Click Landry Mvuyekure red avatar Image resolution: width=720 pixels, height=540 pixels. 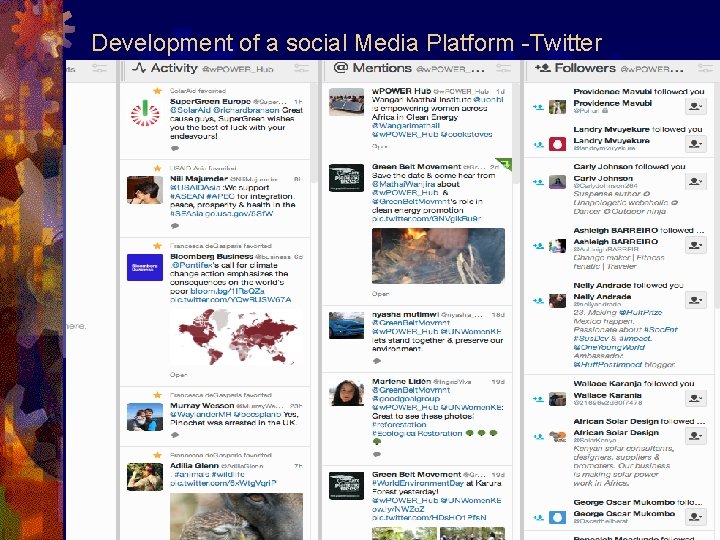pyautogui.click(x=557, y=144)
